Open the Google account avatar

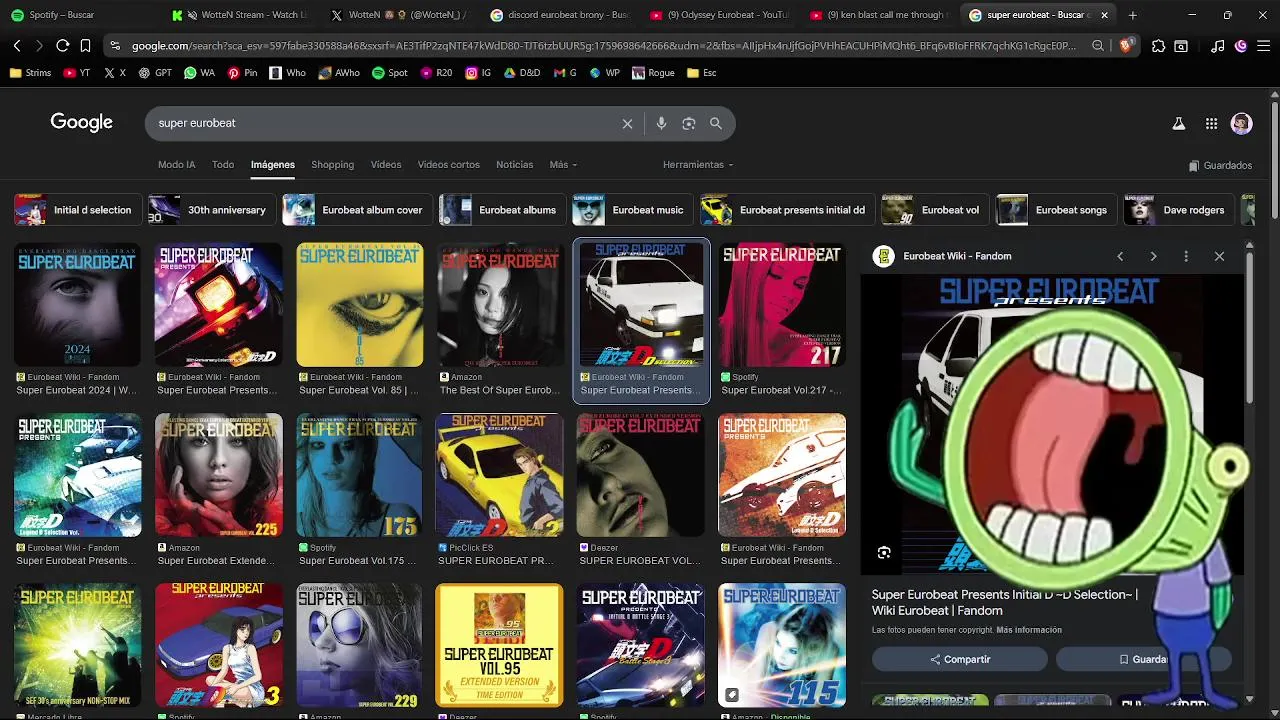coord(1241,124)
